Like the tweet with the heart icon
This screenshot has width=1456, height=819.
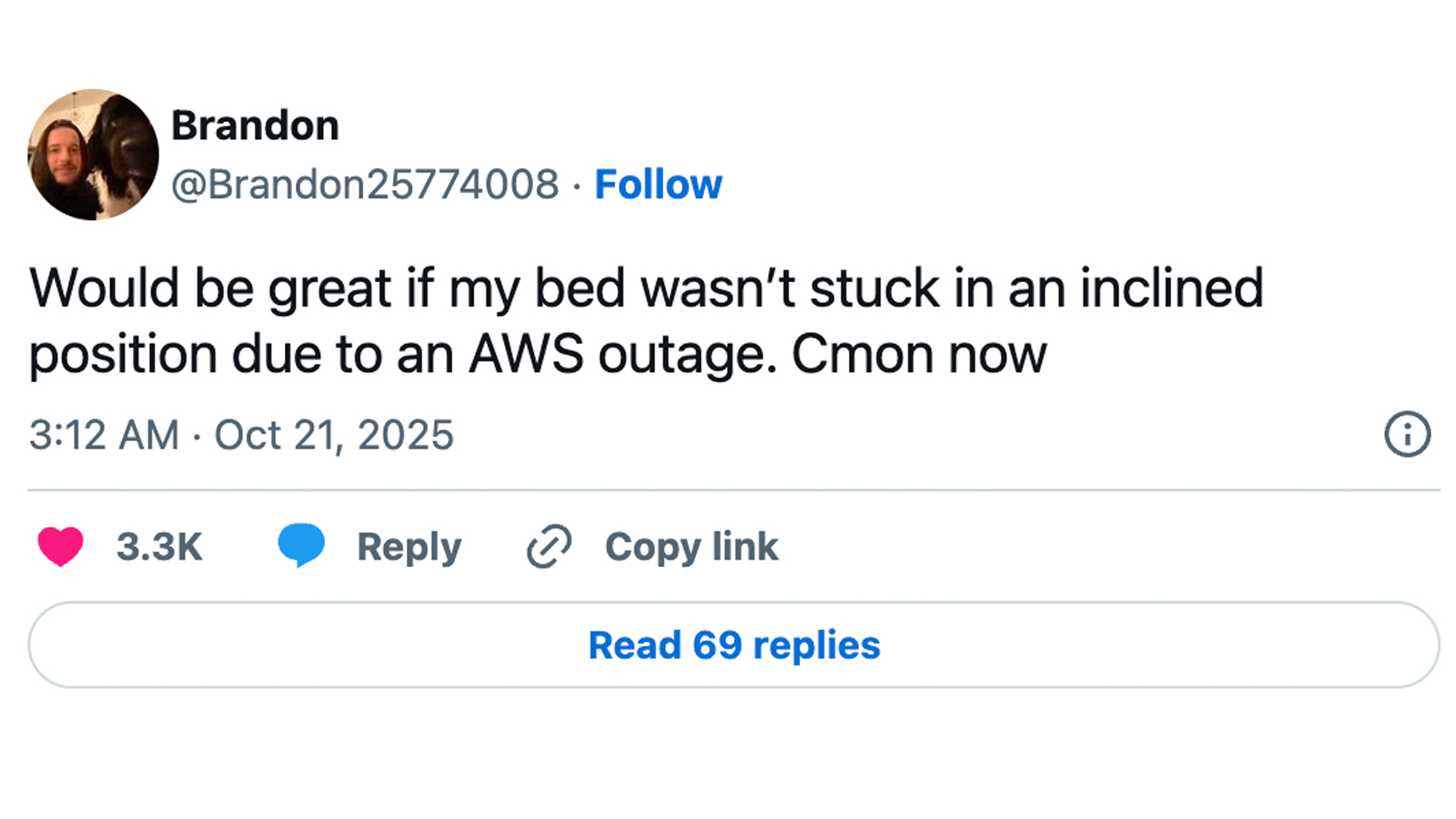pyautogui.click(x=60, y=546)
